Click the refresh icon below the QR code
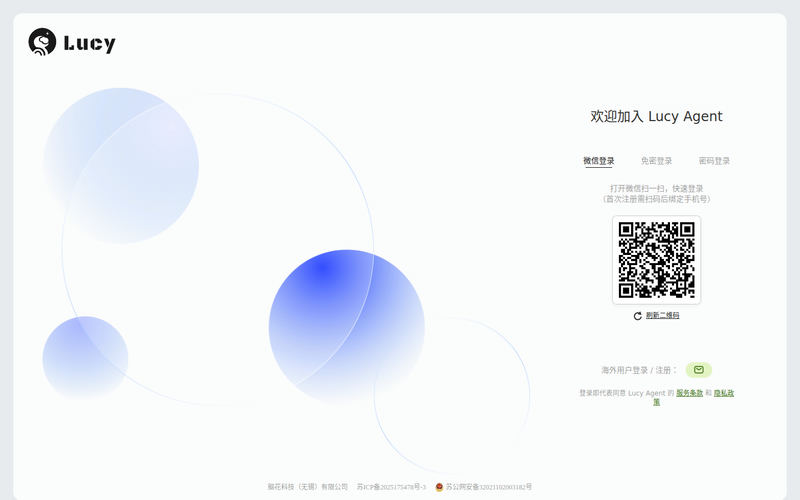 coord(637,316)
